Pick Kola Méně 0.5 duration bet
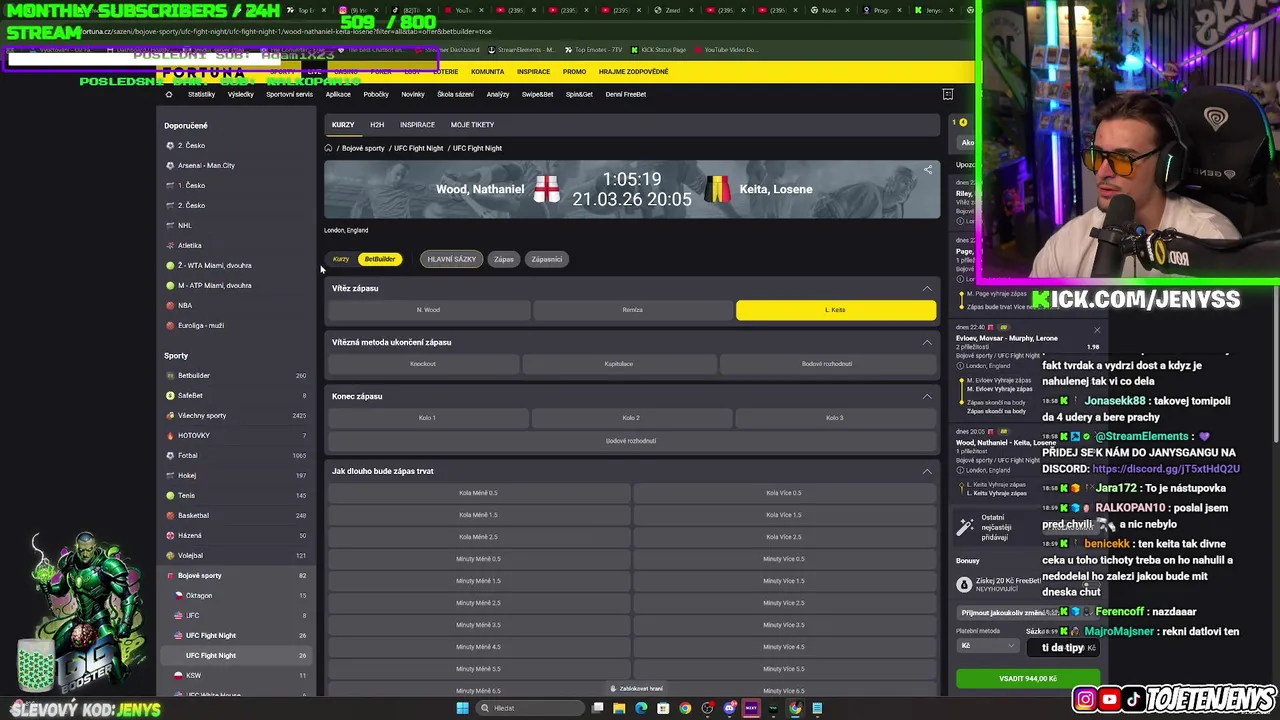The width and height of the screenshot is (1280, 720). click(478, 493)
